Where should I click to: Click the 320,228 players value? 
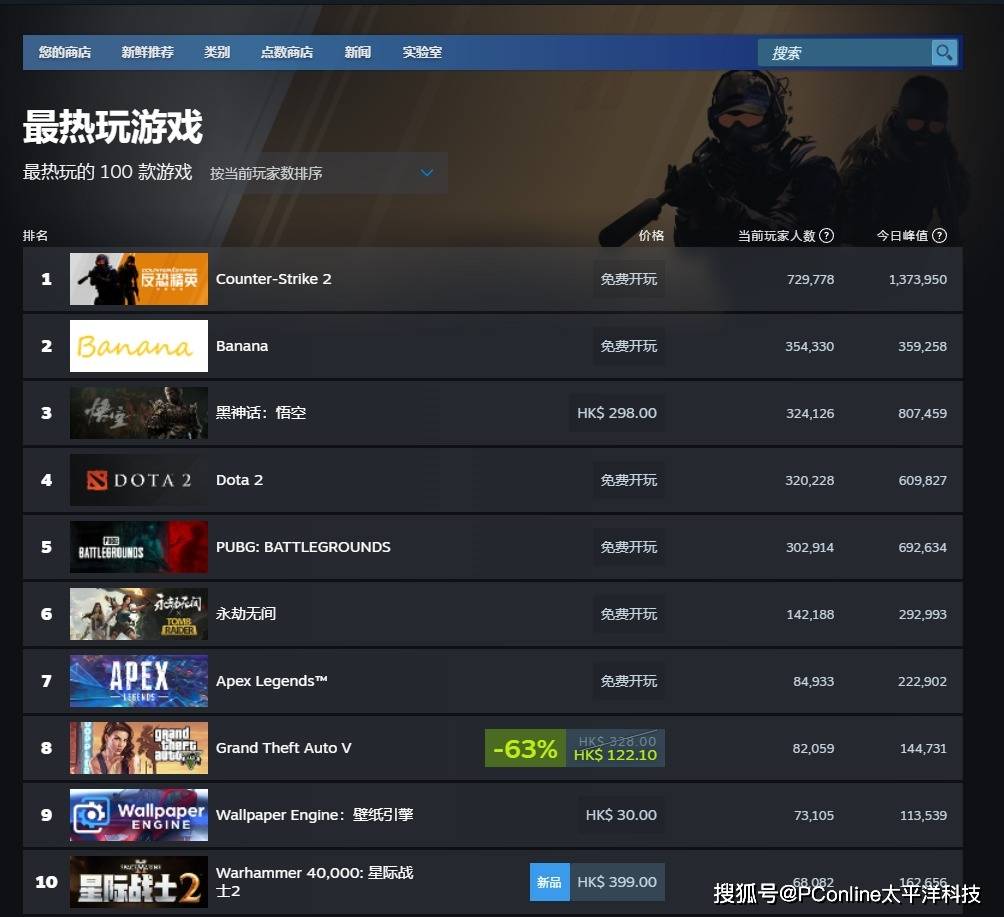(810, 480)
